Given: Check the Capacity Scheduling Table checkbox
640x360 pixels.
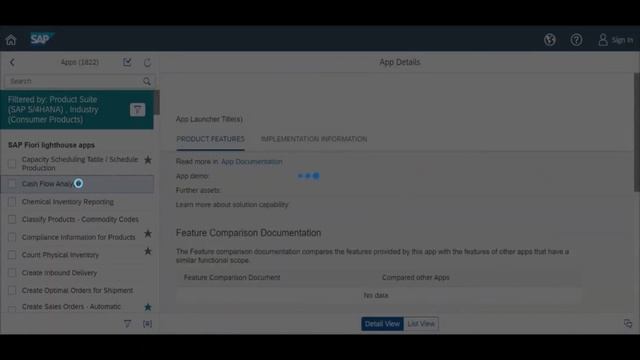Looking at the screenshot, I should (12, 164).
